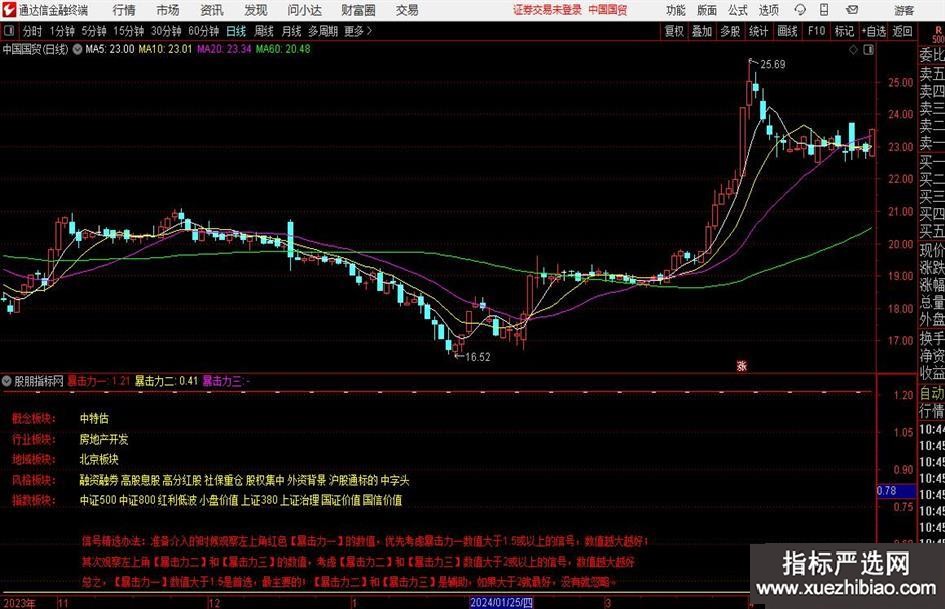
Task: Switch to the 15分钟 period tab
Action: [x=128, y=31]
